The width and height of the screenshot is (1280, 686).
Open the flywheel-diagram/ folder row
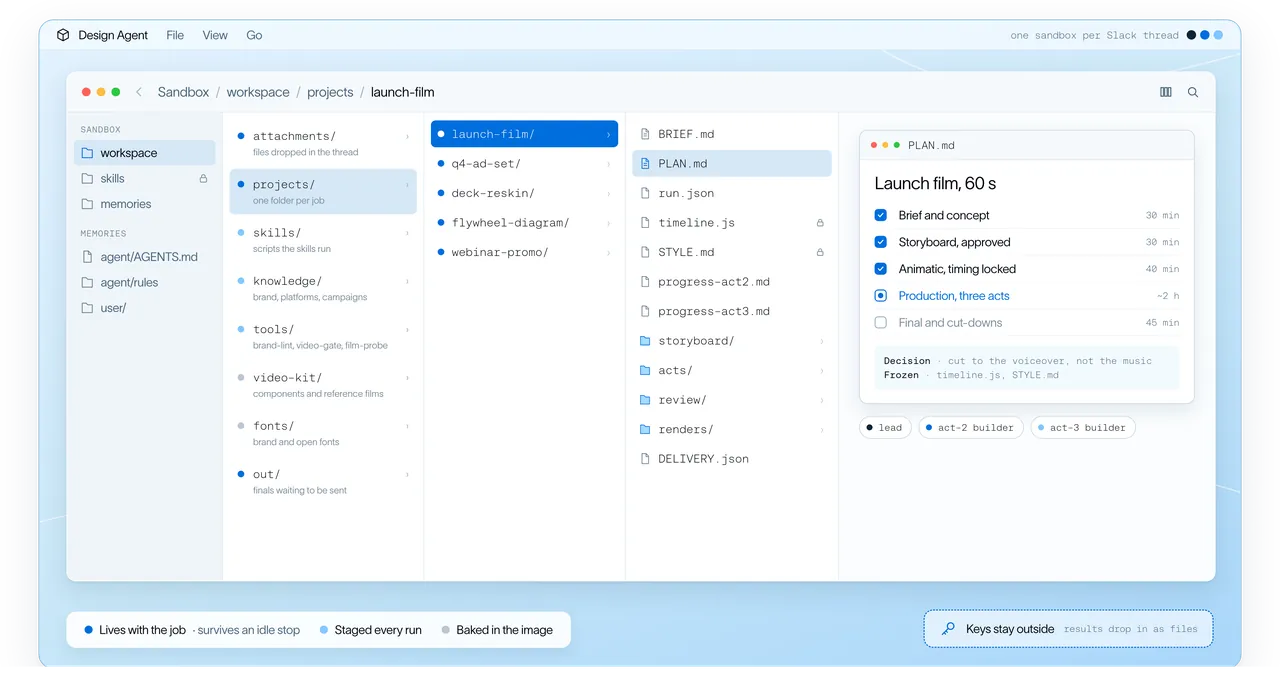pos(524,223)
